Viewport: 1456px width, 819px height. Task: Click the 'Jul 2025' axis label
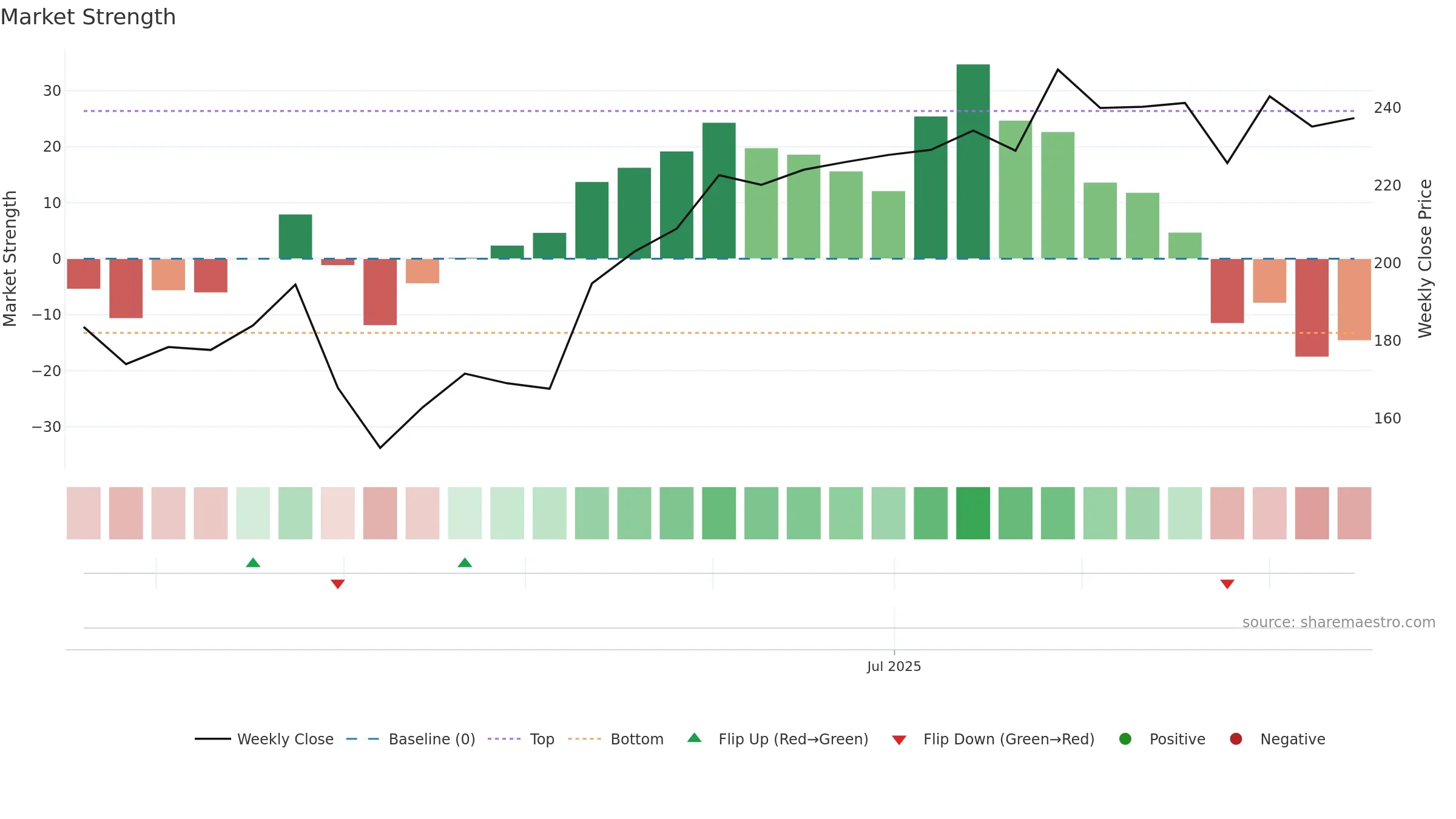point(894,666)
